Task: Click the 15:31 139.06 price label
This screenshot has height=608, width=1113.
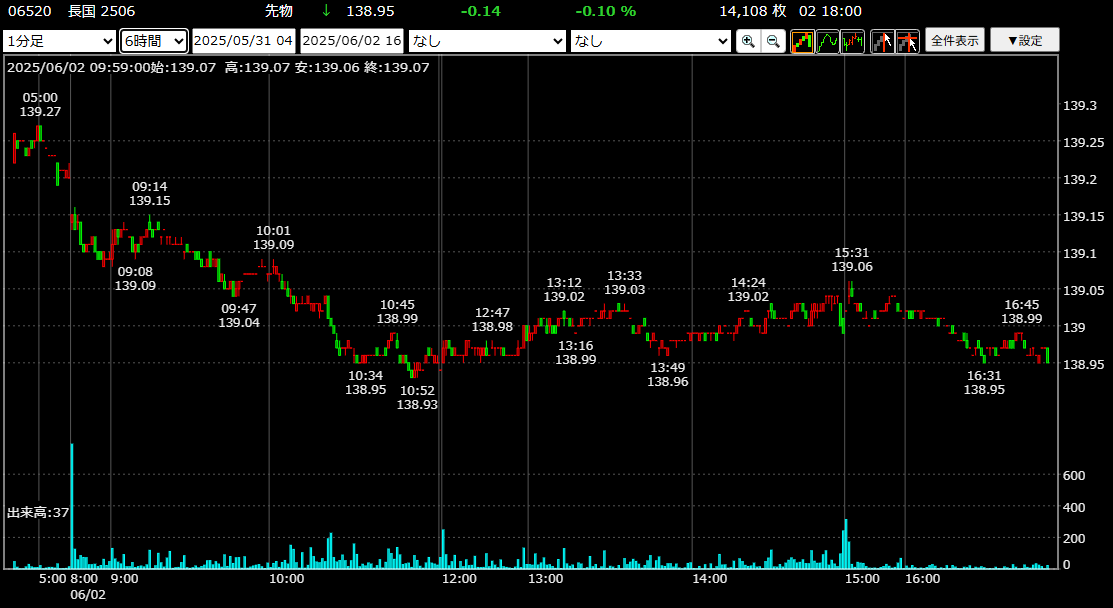Action: click(852, 260)
